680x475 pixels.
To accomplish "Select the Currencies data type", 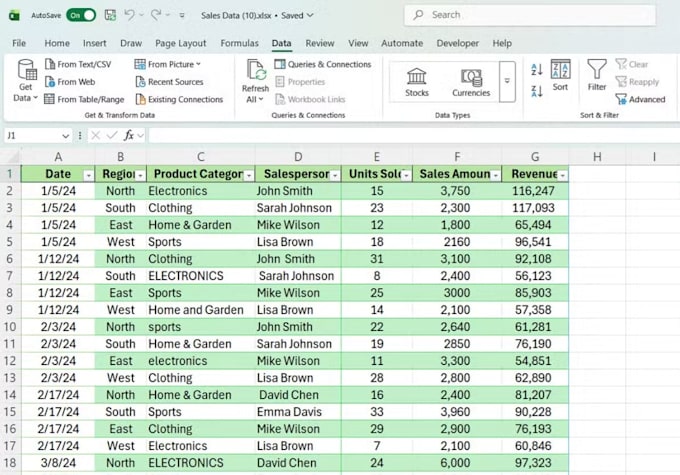I will pyautogui.click(x=471, y=82).
